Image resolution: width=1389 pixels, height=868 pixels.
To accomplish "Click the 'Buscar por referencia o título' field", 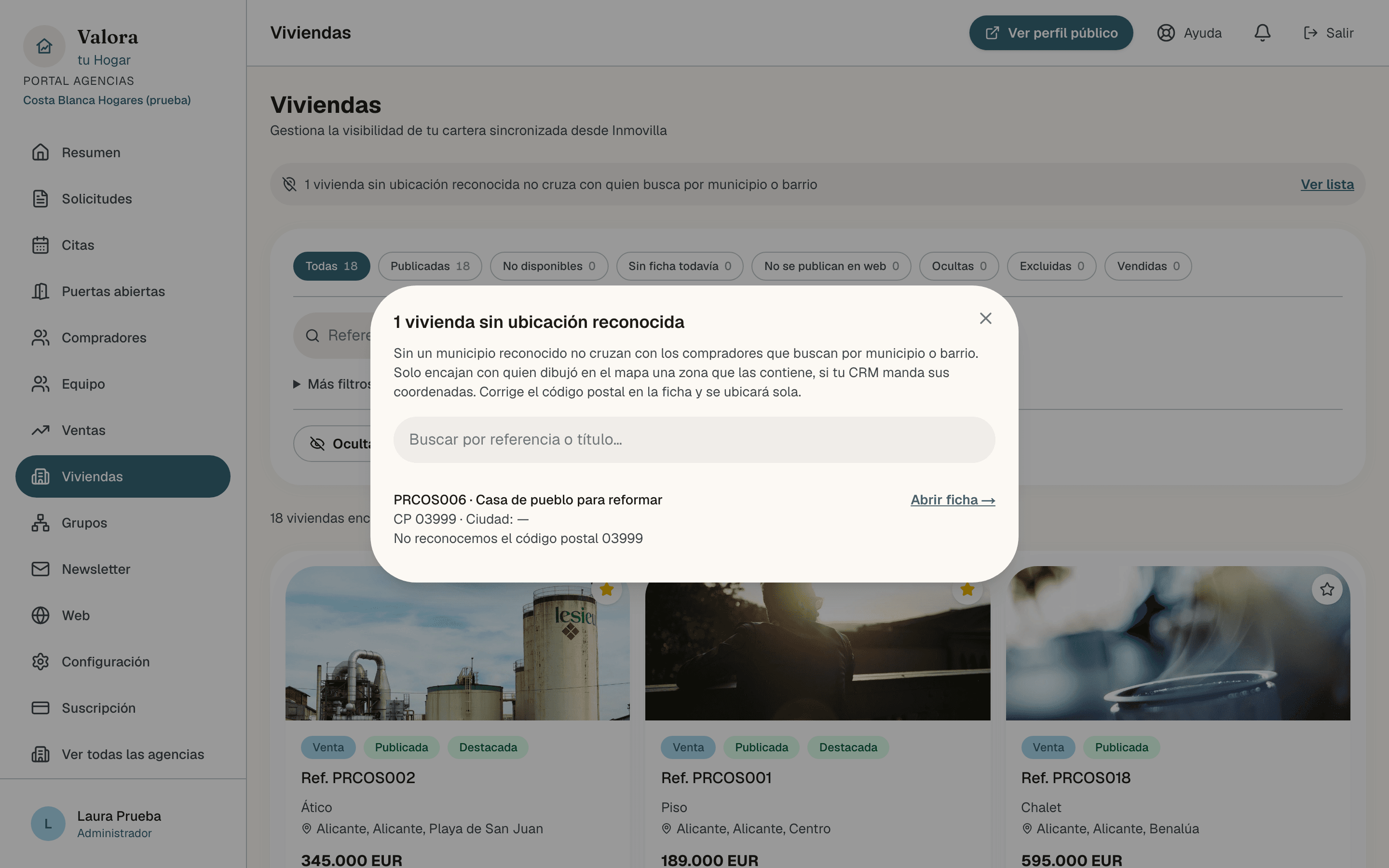I will 694,440.
